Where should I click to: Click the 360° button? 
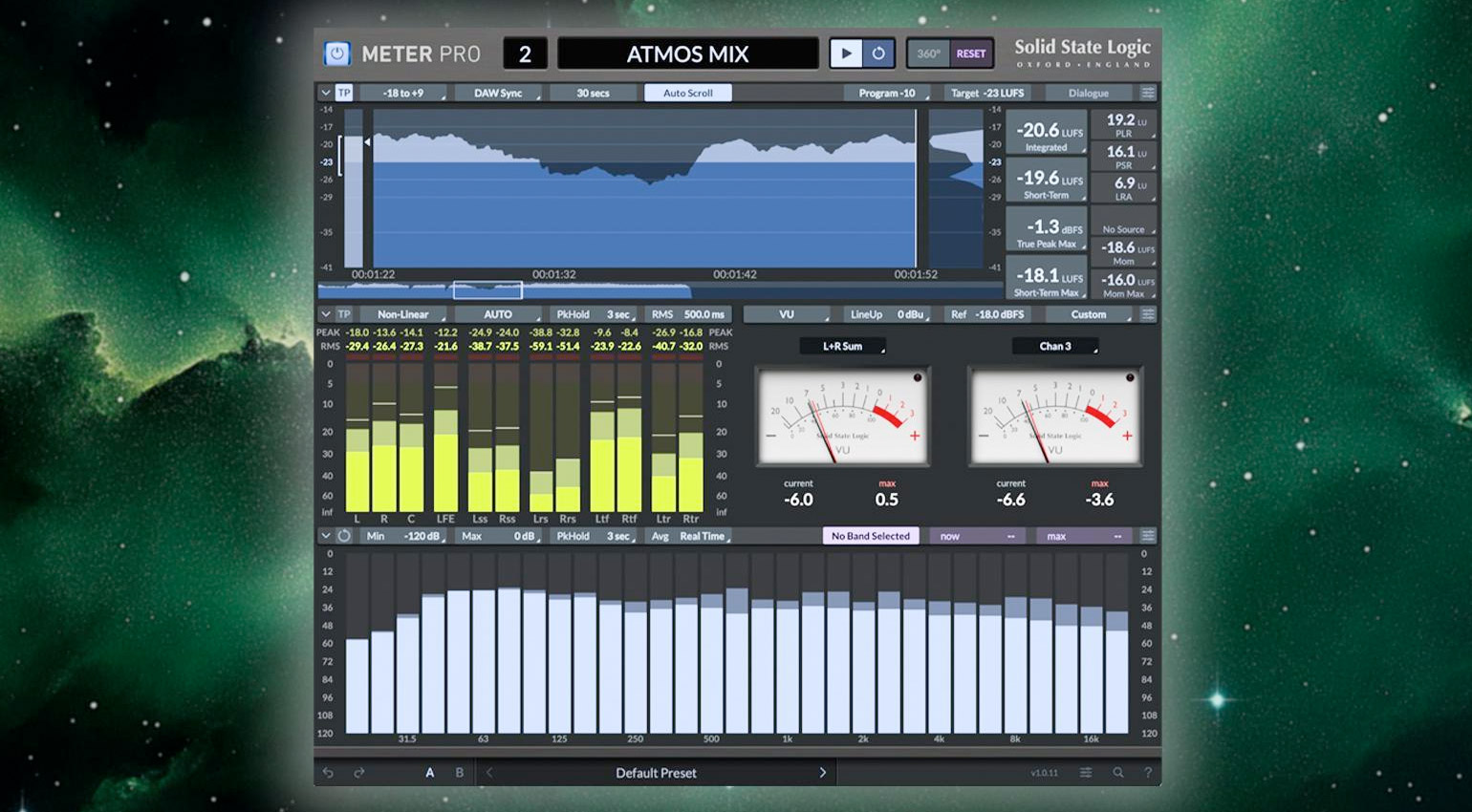coord(926,53)
